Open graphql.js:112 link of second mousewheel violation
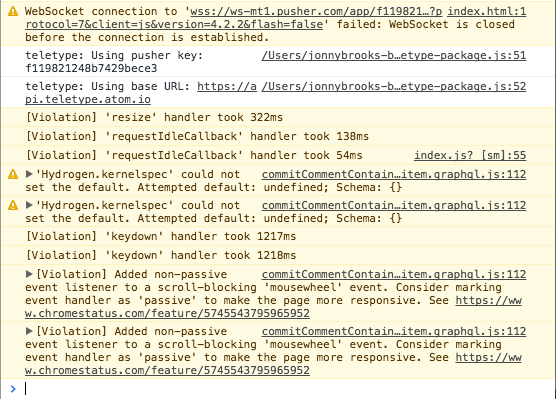The image size is (556, 399). click(394, 332)
